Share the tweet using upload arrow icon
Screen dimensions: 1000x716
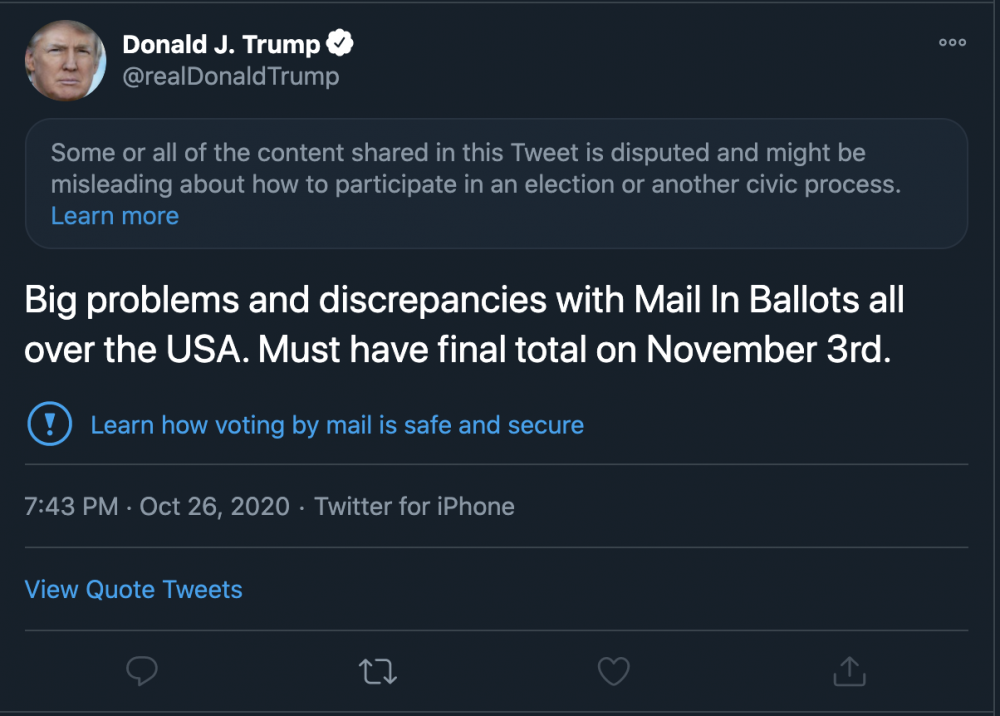[x=848, y=671]
